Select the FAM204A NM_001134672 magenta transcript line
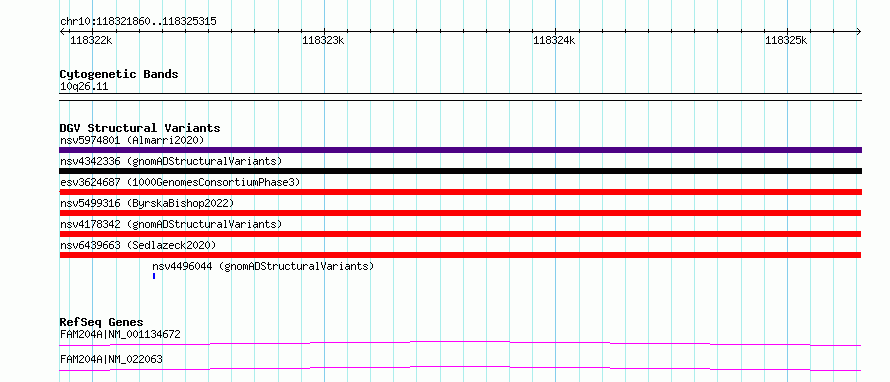The image size is (890, 382). pyautogui.click(x=460, y=343)
